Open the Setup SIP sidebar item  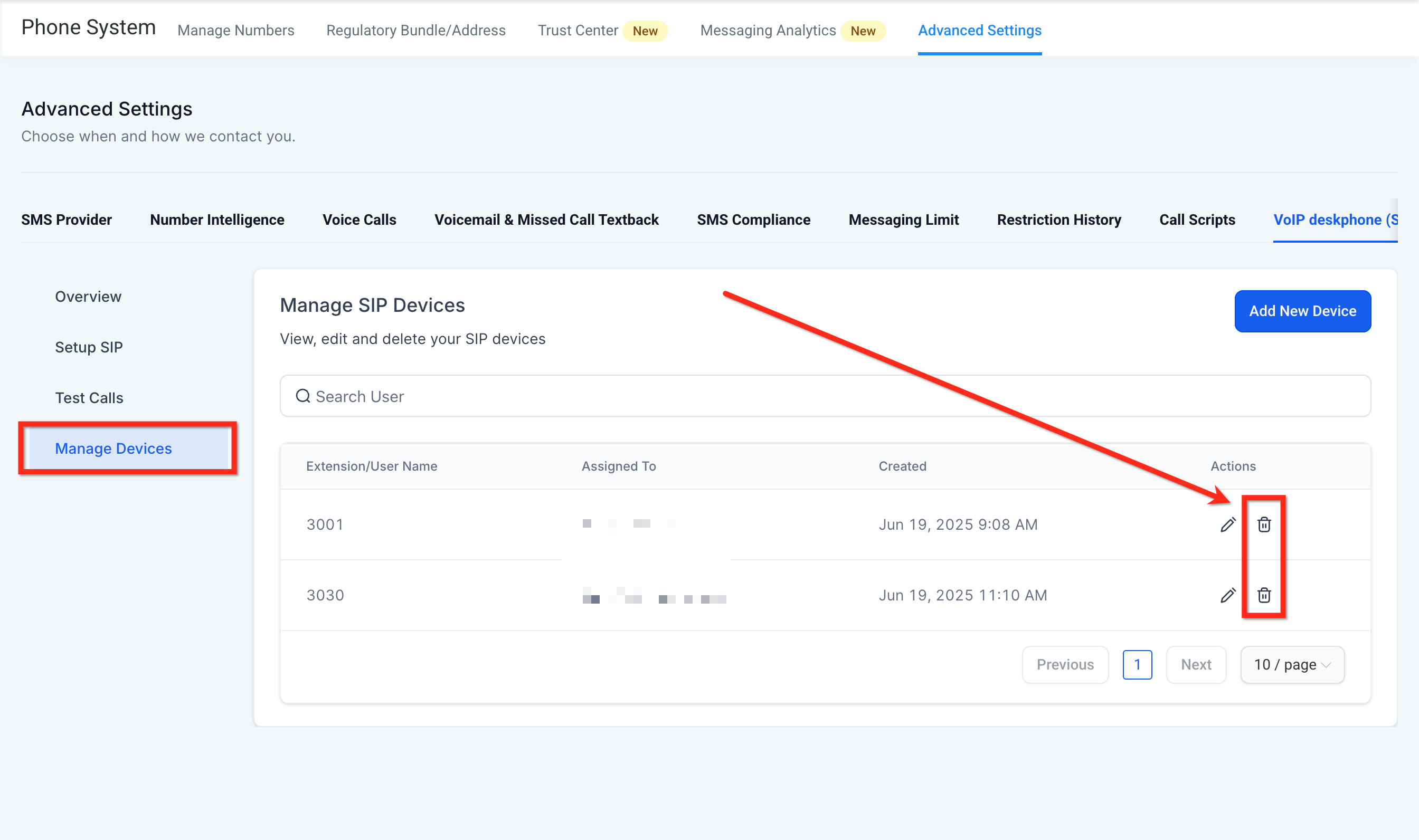[x=89, y=347]
